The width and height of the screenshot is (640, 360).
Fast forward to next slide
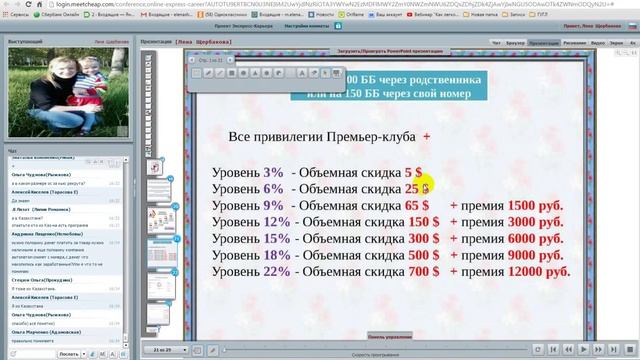(598, 349)
